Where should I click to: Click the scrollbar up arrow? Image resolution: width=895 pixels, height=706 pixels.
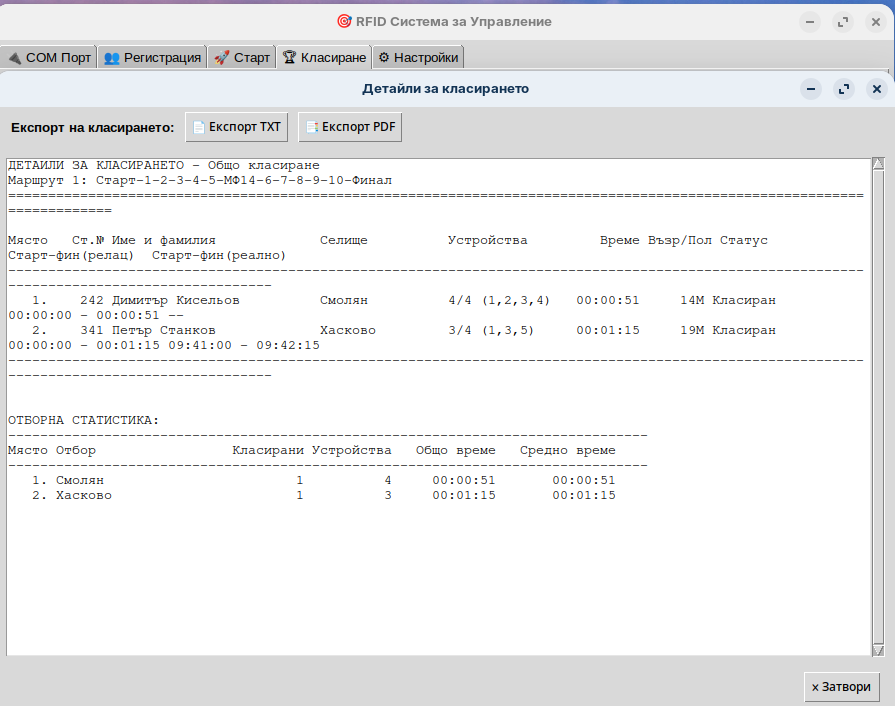point(878,165)
